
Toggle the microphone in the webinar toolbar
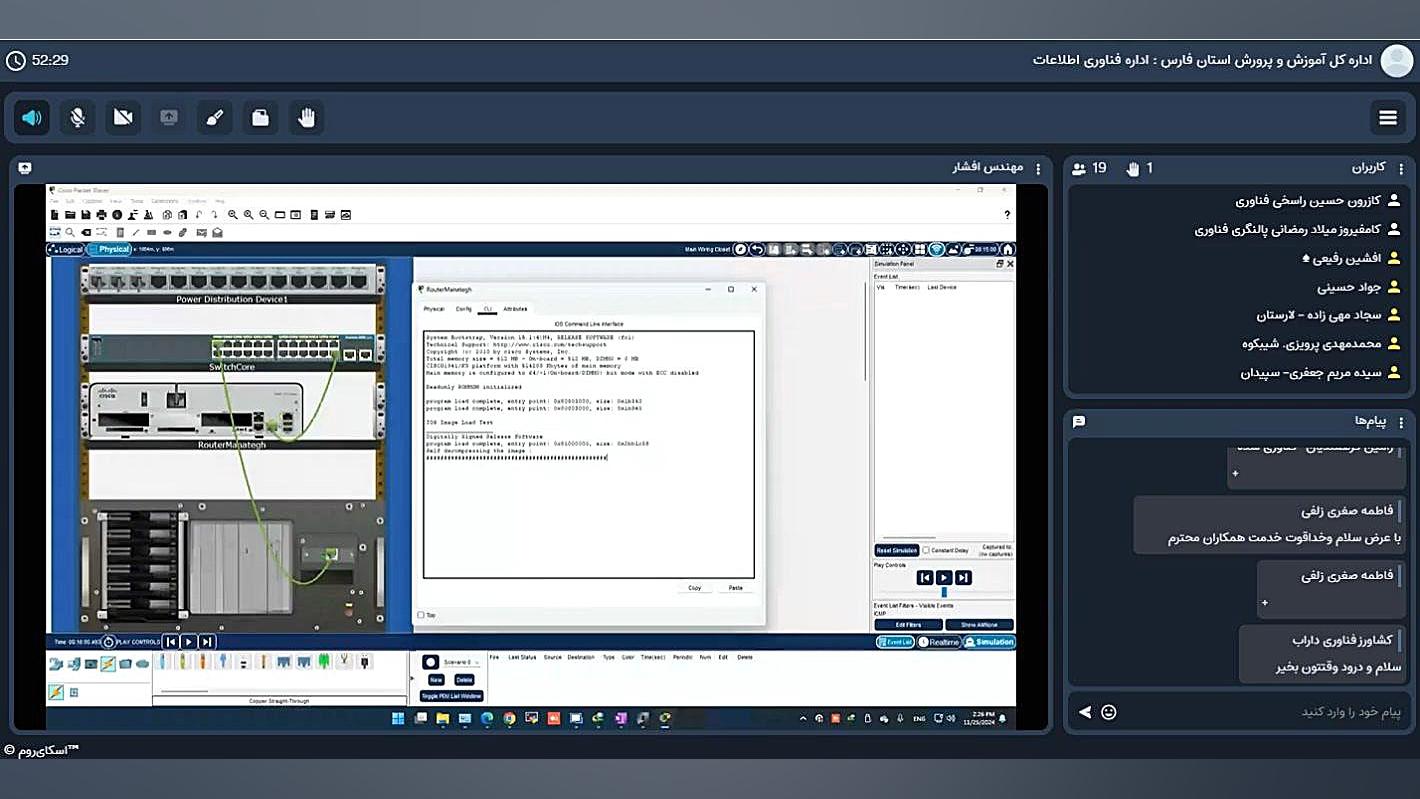click(x=77, y=118)
